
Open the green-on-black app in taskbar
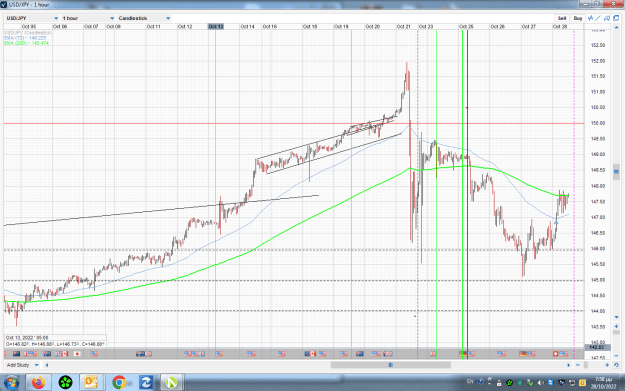click(65, 383)
